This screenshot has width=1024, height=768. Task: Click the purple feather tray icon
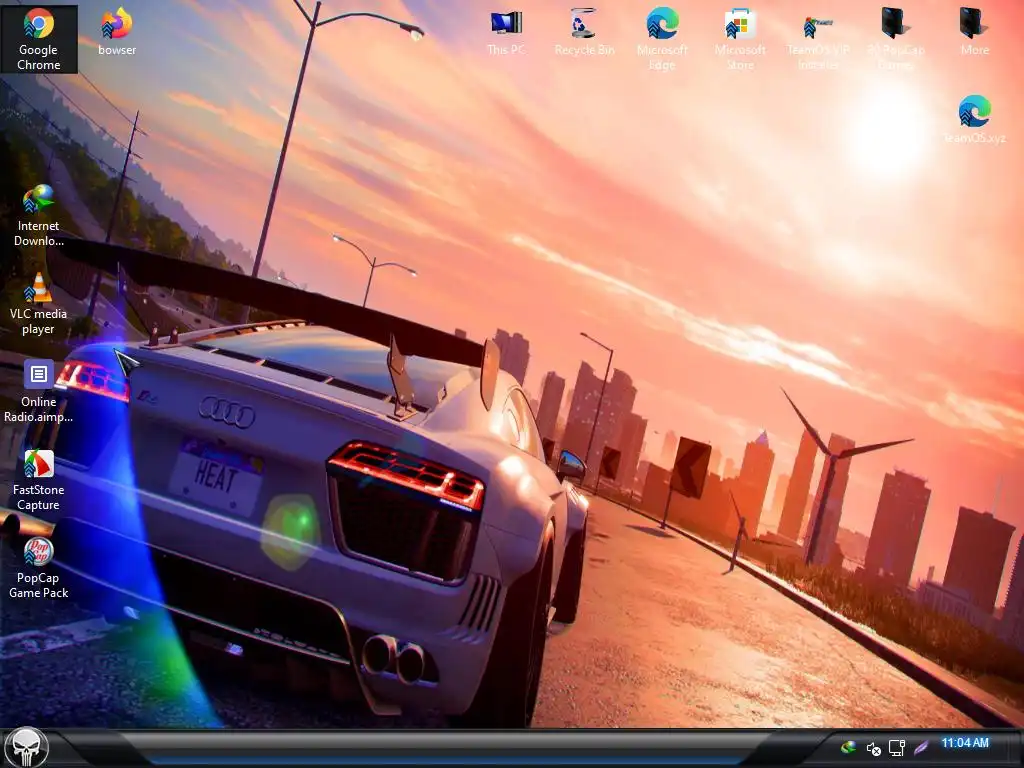click(x=921, y=747)
